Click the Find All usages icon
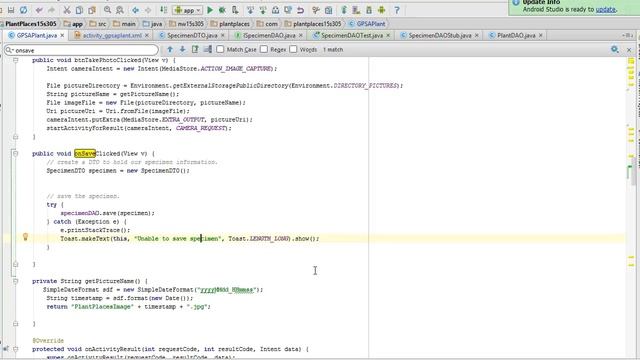The image size is (640, 360). [x=195, y=49]
